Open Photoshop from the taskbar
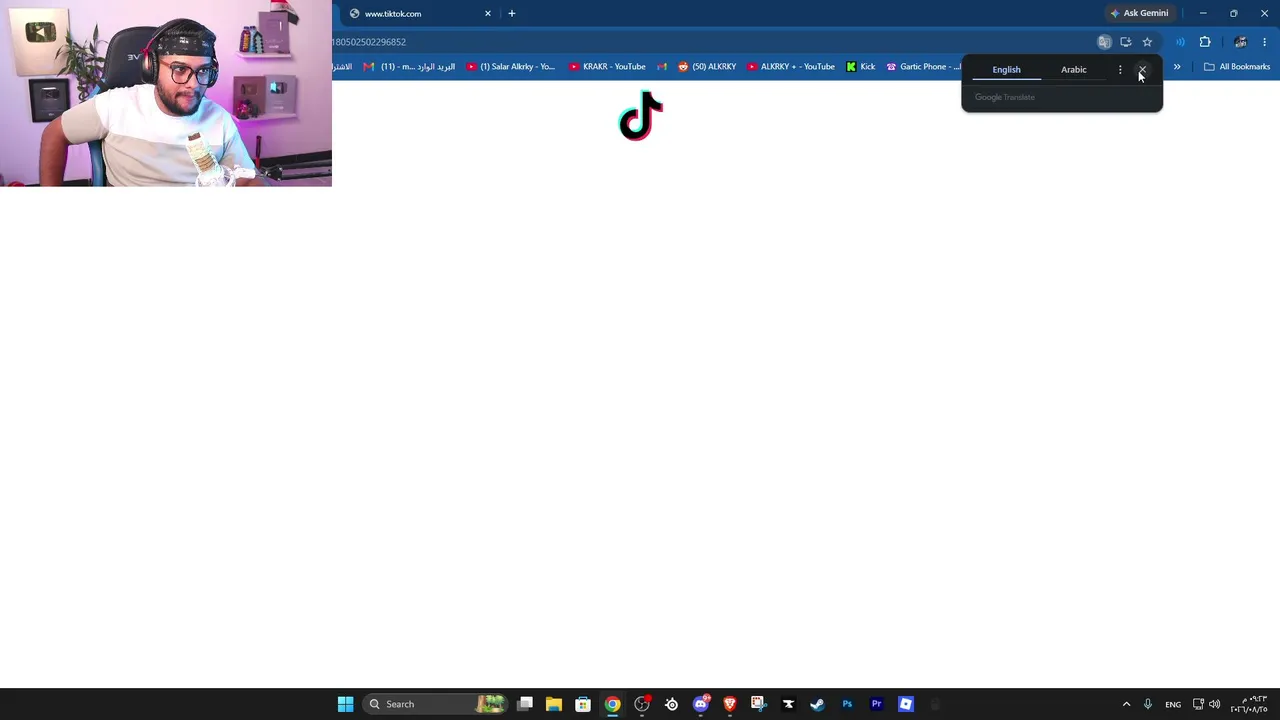Viewport: 1280px width, 720px height. pos(847,704)
